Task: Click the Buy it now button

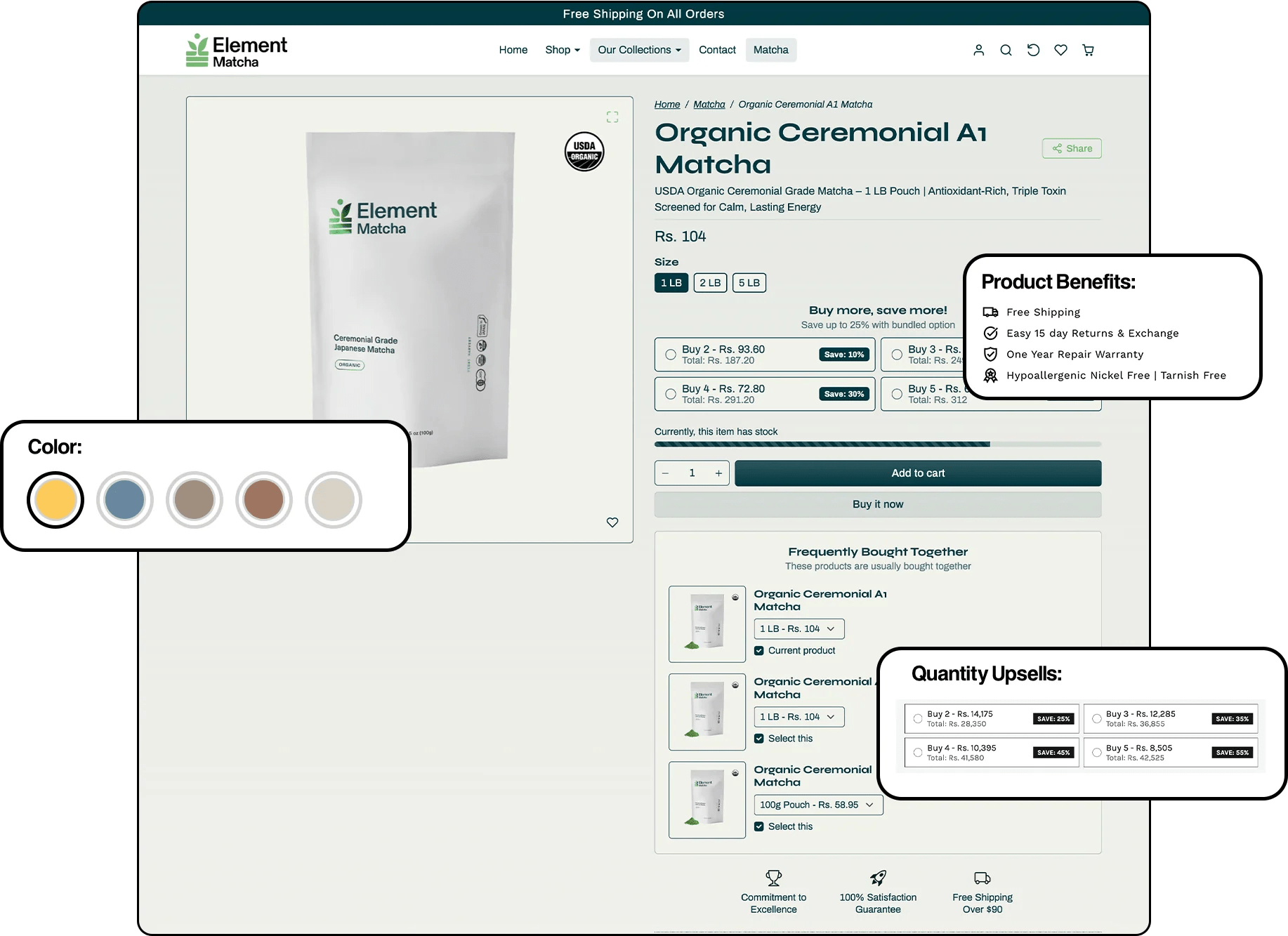Action: click(x=878, y=504)
